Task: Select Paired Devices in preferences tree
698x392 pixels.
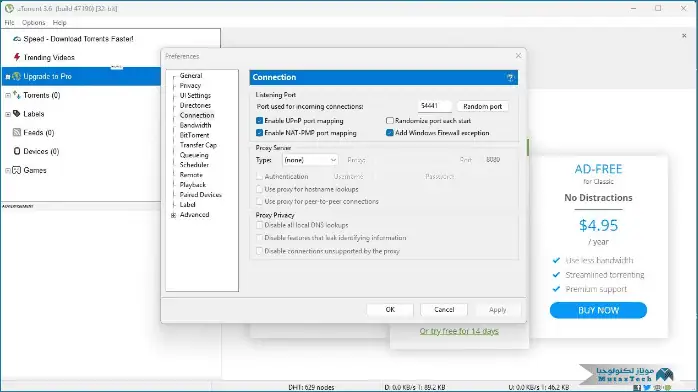Action: tap(200, 194)
